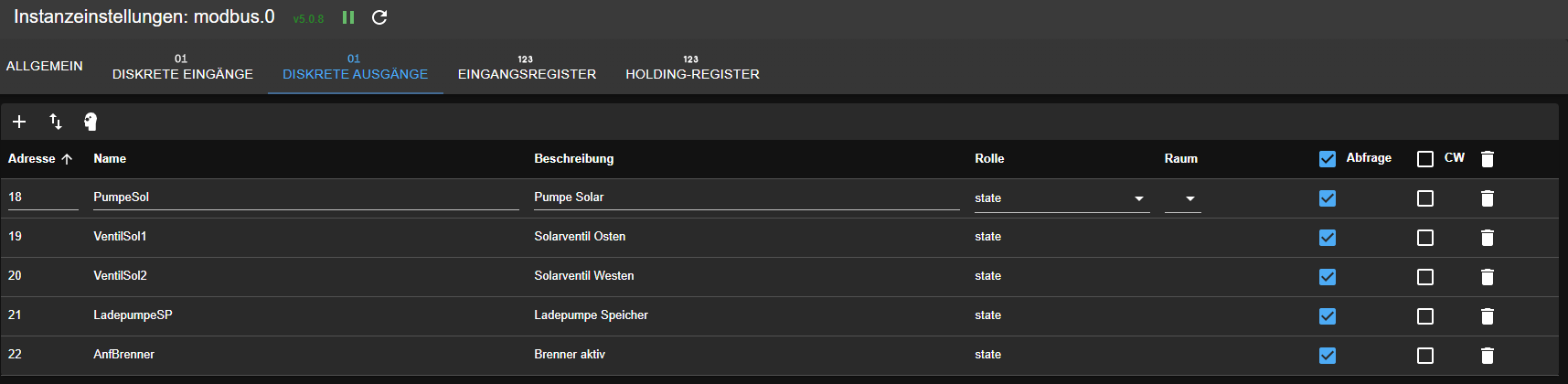The image size is (1568, 384).
Task: Open the Eingangsregister tab
Action: click(527, 67)
